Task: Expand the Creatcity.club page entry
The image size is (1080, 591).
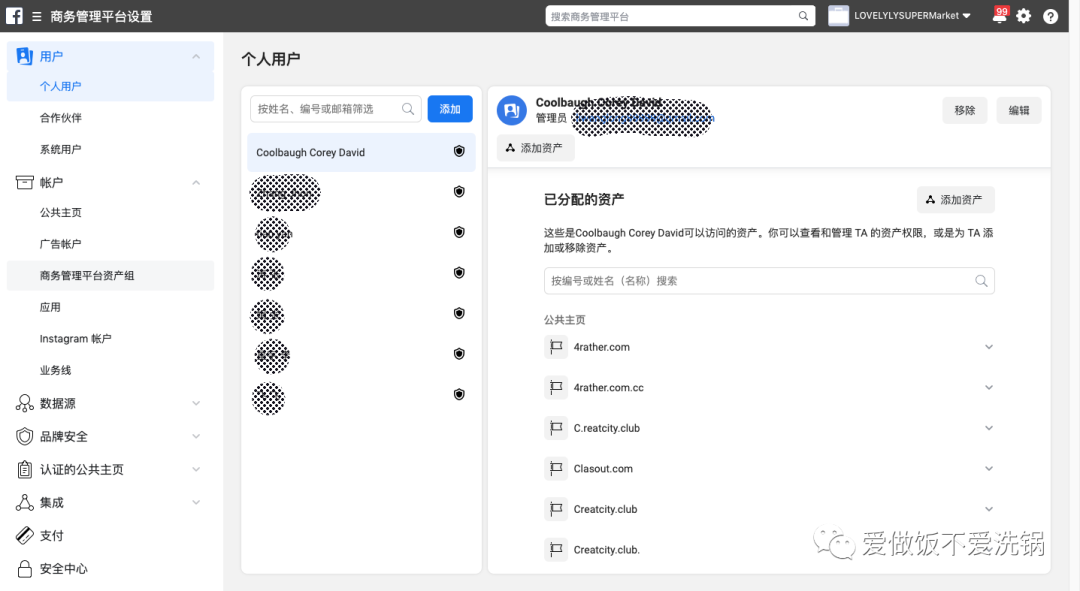Action: pos(988,508)
